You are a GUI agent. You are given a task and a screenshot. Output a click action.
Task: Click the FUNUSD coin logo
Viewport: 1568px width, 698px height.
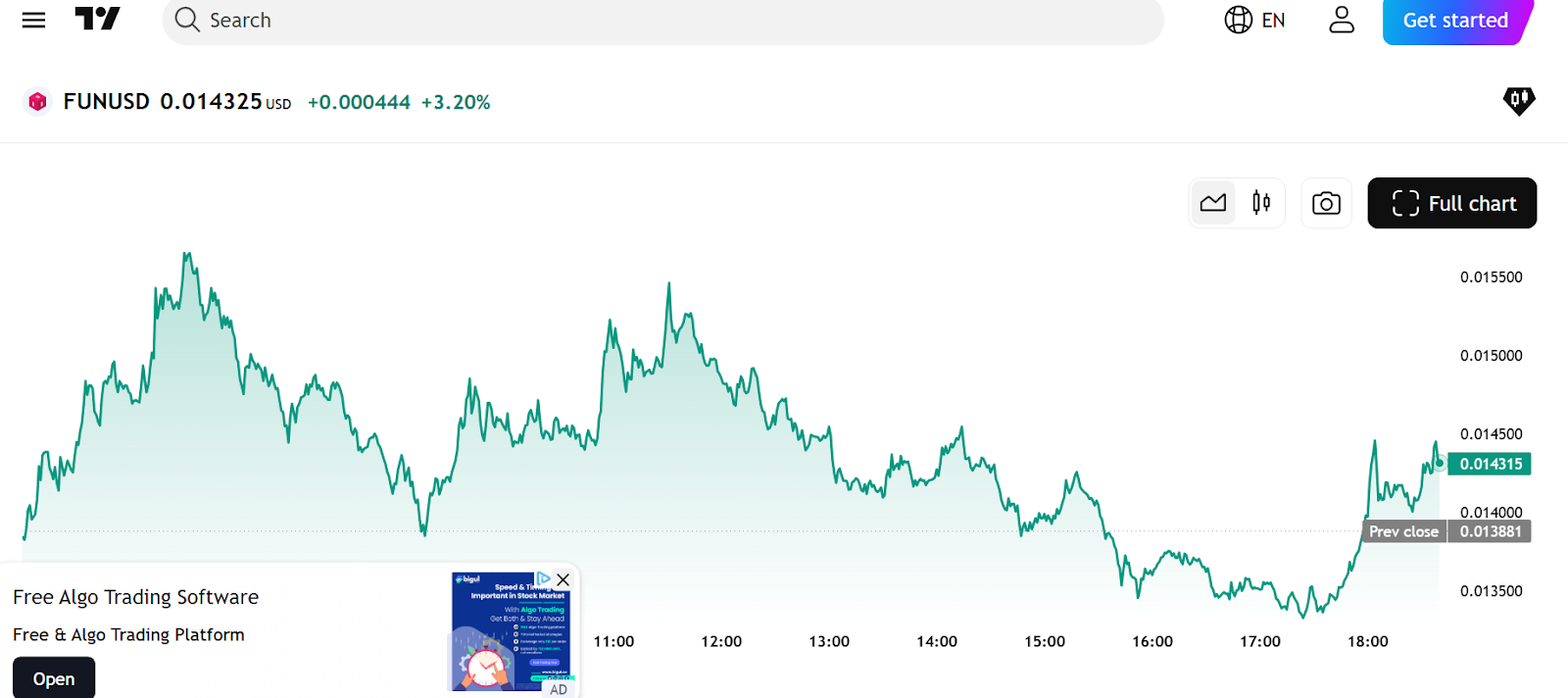pyautogui.click(x=37, y=101)
